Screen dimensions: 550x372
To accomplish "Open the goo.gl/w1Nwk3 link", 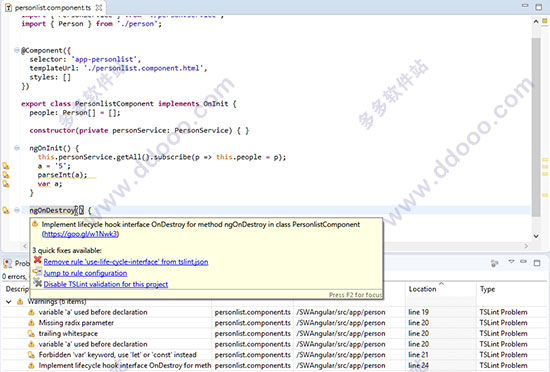I will click(80, 234).
